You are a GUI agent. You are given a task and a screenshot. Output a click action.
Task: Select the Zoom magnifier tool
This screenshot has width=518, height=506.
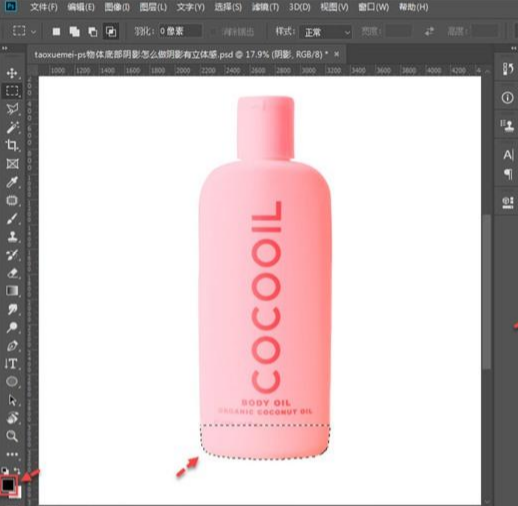point(12,436)
